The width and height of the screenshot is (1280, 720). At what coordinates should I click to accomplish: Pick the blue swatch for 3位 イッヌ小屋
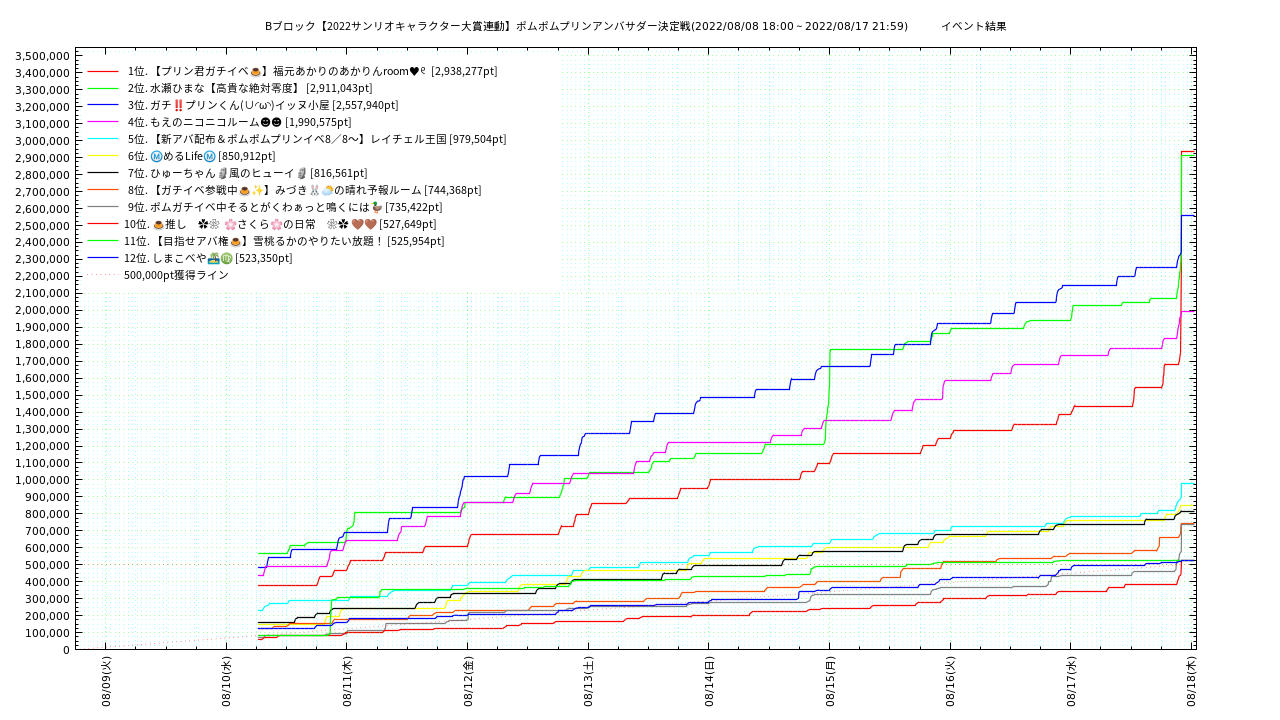(103, 105)
